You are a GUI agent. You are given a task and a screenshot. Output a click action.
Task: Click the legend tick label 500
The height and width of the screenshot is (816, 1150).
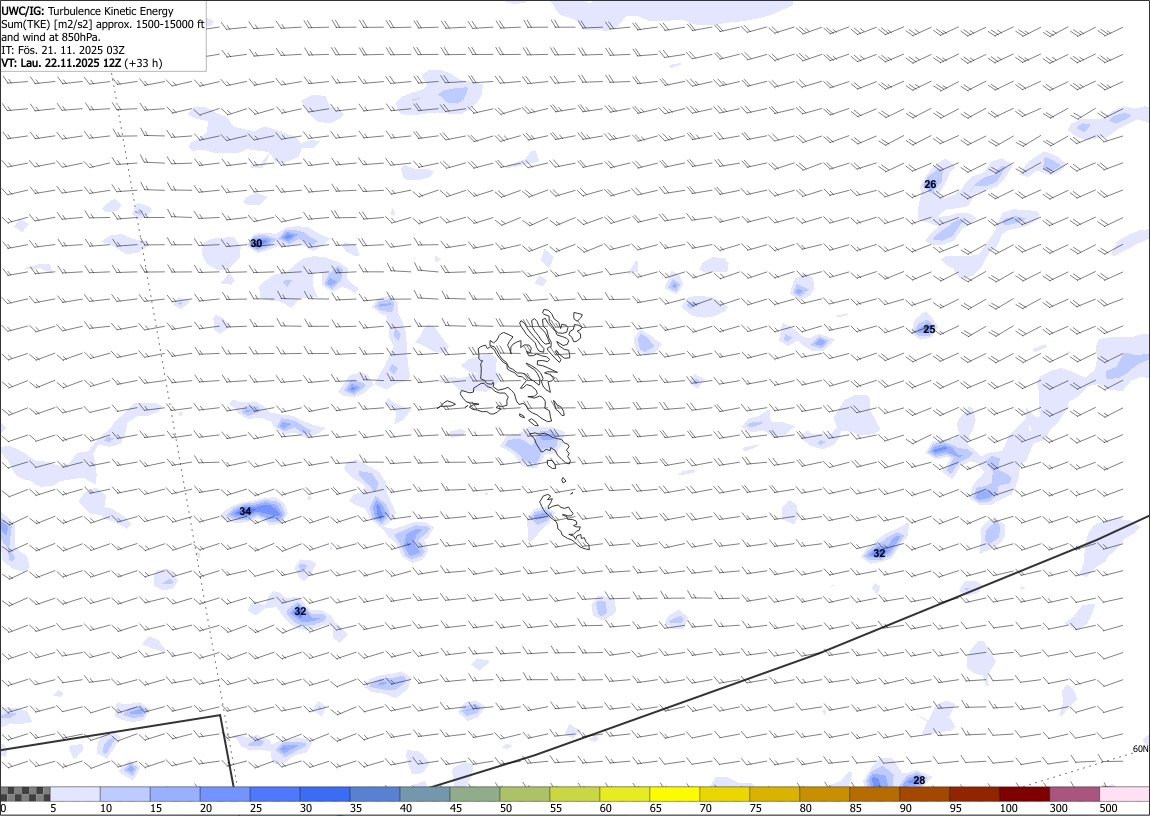point(1109,808)
